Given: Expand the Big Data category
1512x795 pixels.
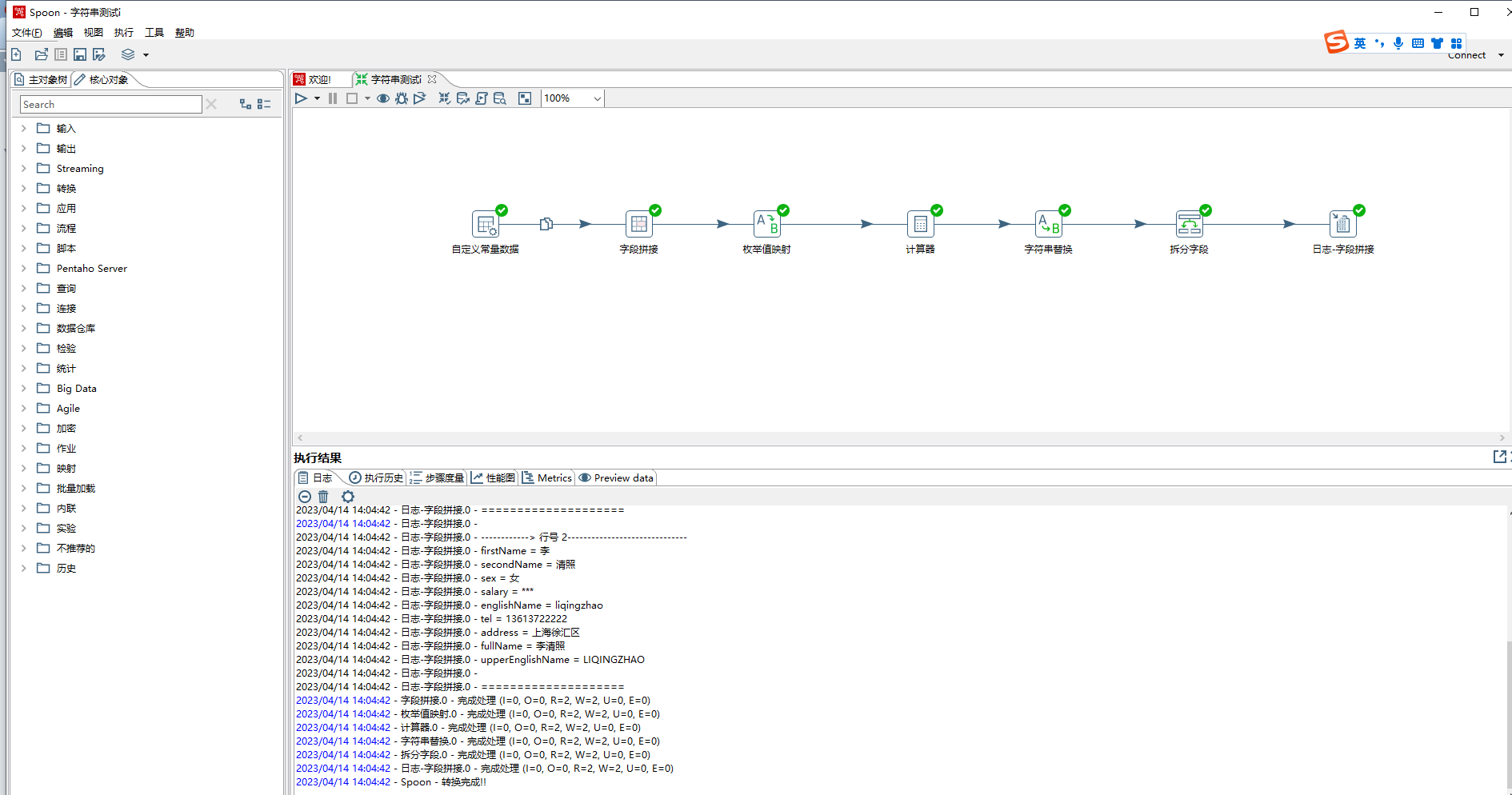Looking at the screenshot, I should (23, 389).
